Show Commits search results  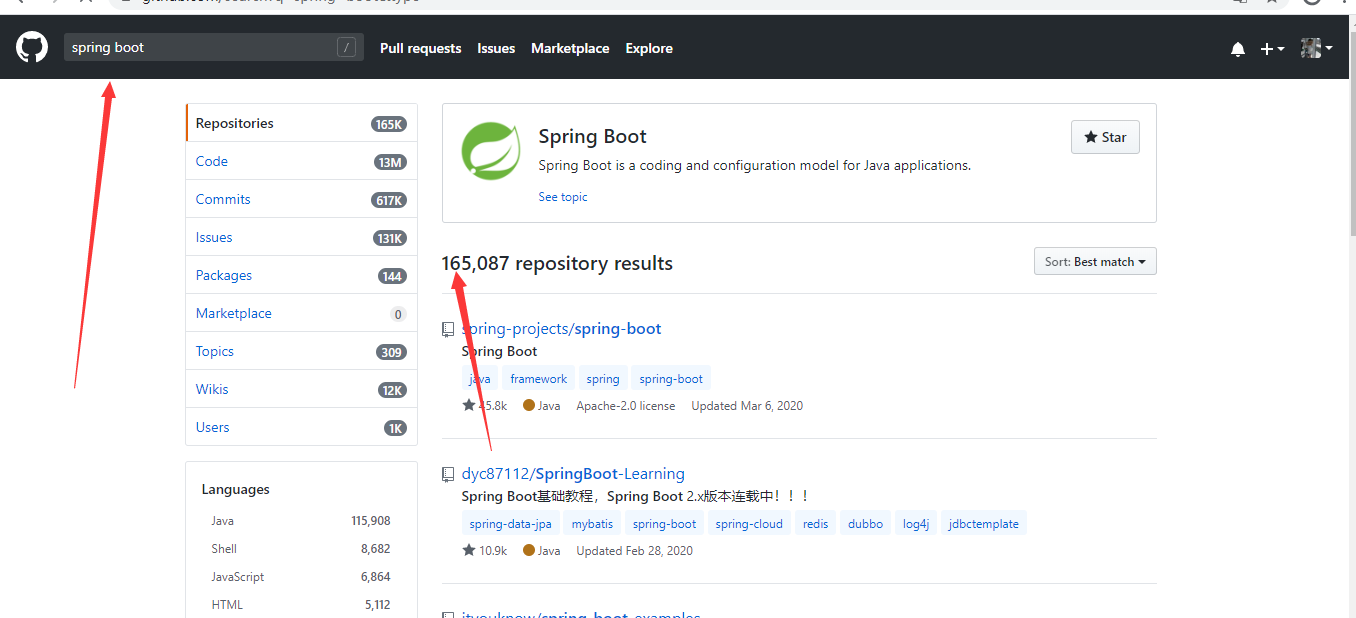pos(301,199)
